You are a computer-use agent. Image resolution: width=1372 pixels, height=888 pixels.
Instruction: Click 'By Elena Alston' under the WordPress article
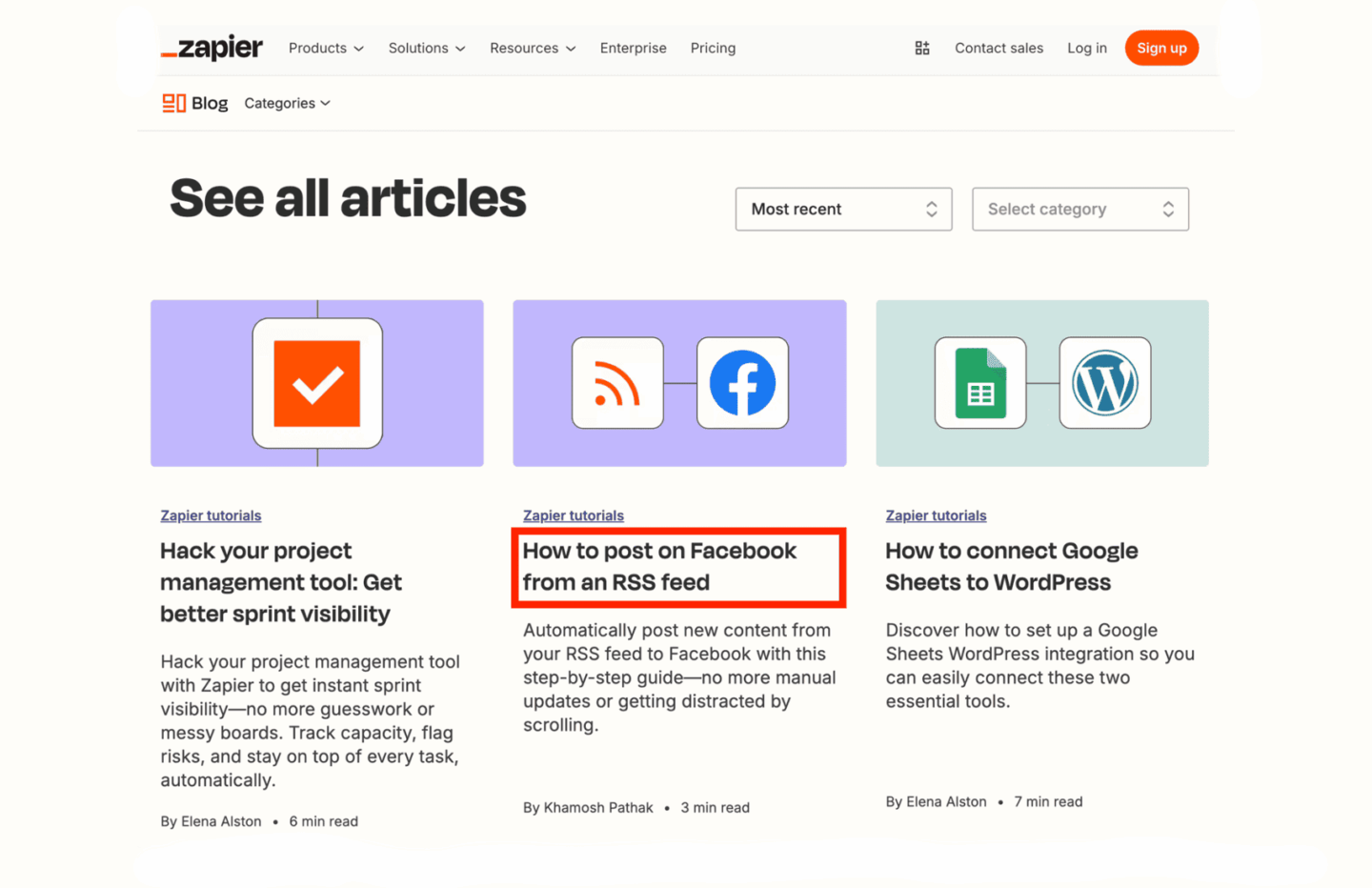(x=936, y=801)
